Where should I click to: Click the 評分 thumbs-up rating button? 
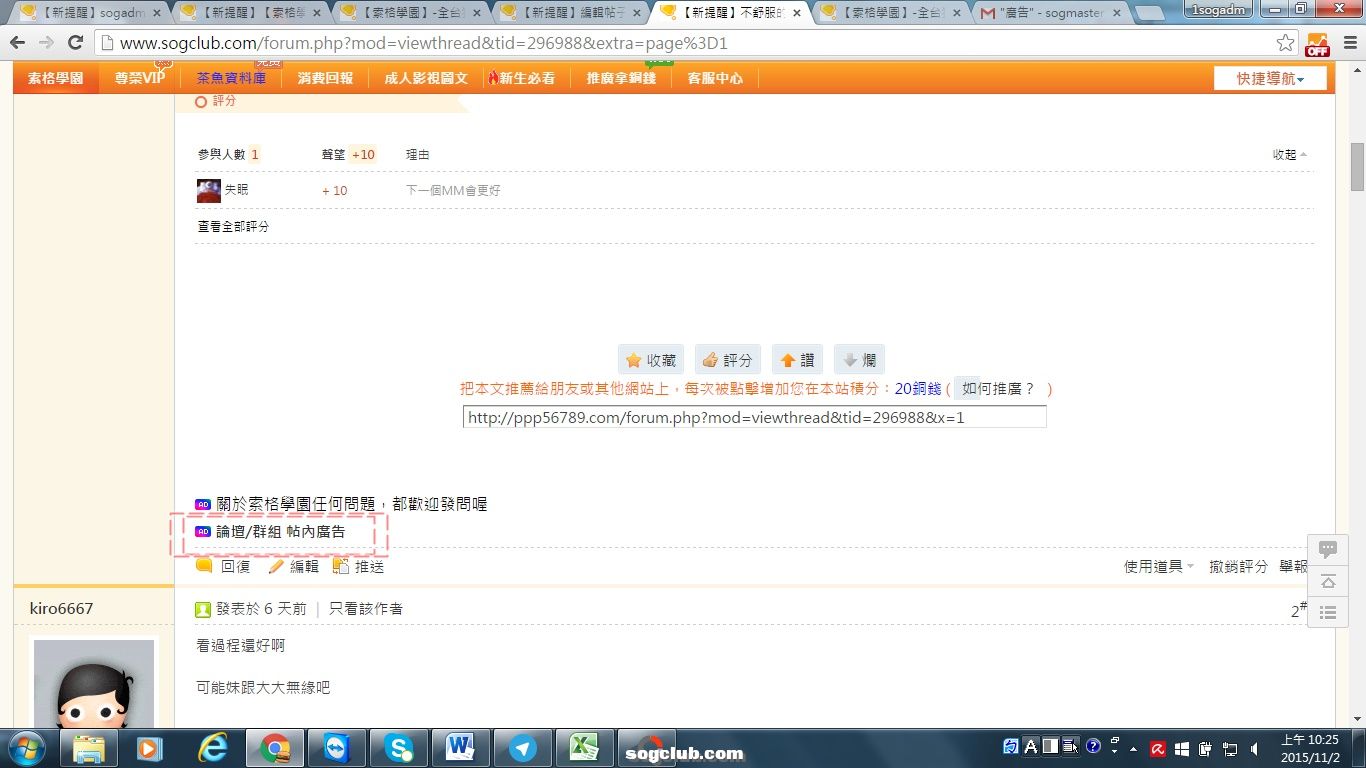728,360
